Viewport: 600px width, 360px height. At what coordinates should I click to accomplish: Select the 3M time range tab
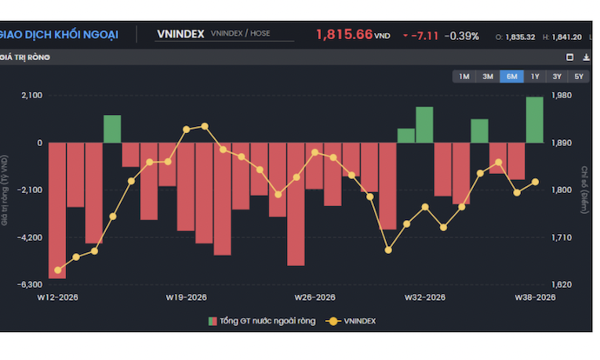click(x=488, y=77)
